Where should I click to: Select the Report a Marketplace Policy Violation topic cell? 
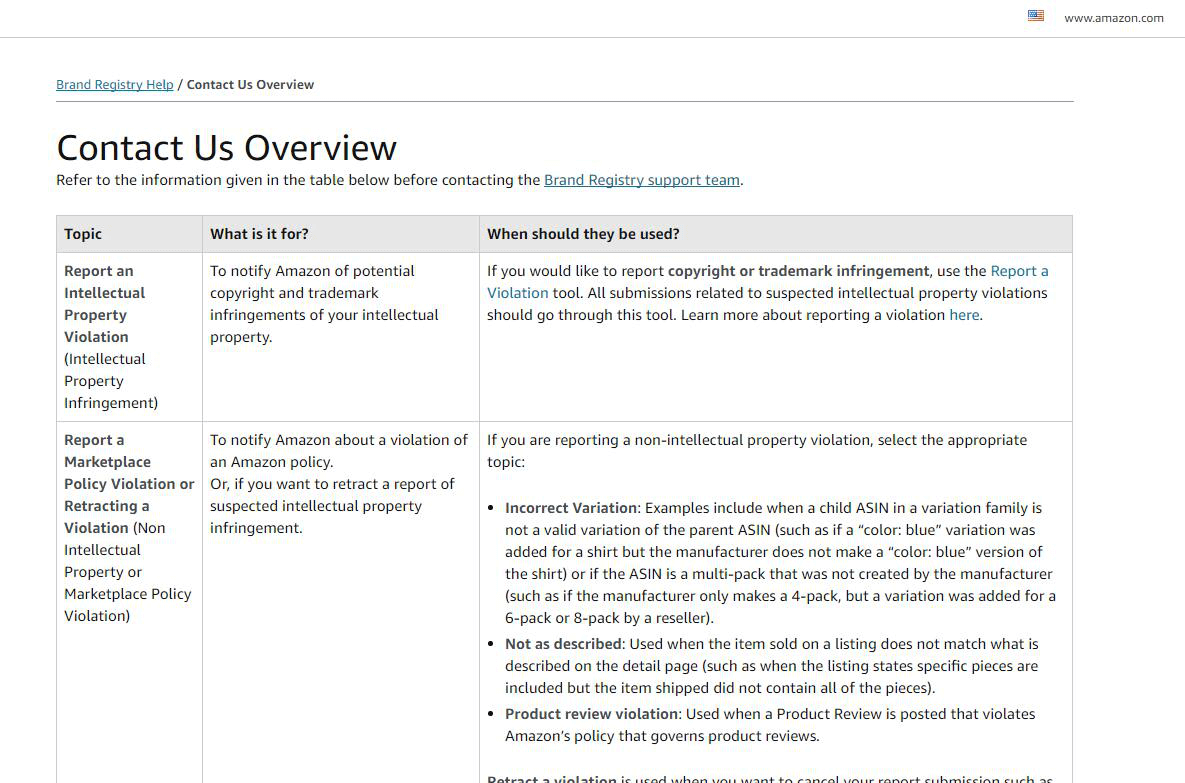pyautogui.click(x=128, y=484)
